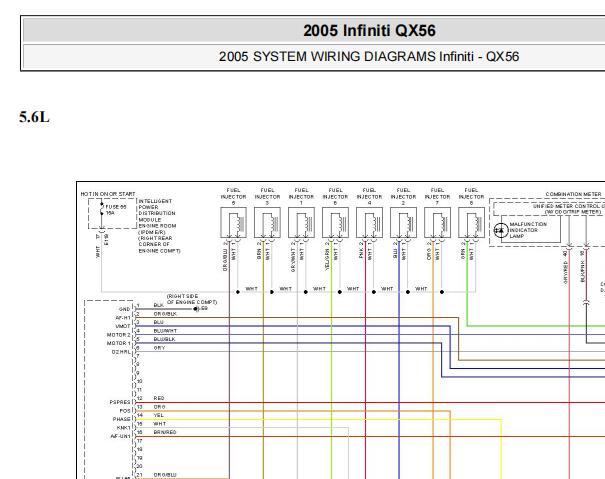605x479 pixels.
Task: Click the 'BRN/RED' wire color on pin 16
Action: 165,432
